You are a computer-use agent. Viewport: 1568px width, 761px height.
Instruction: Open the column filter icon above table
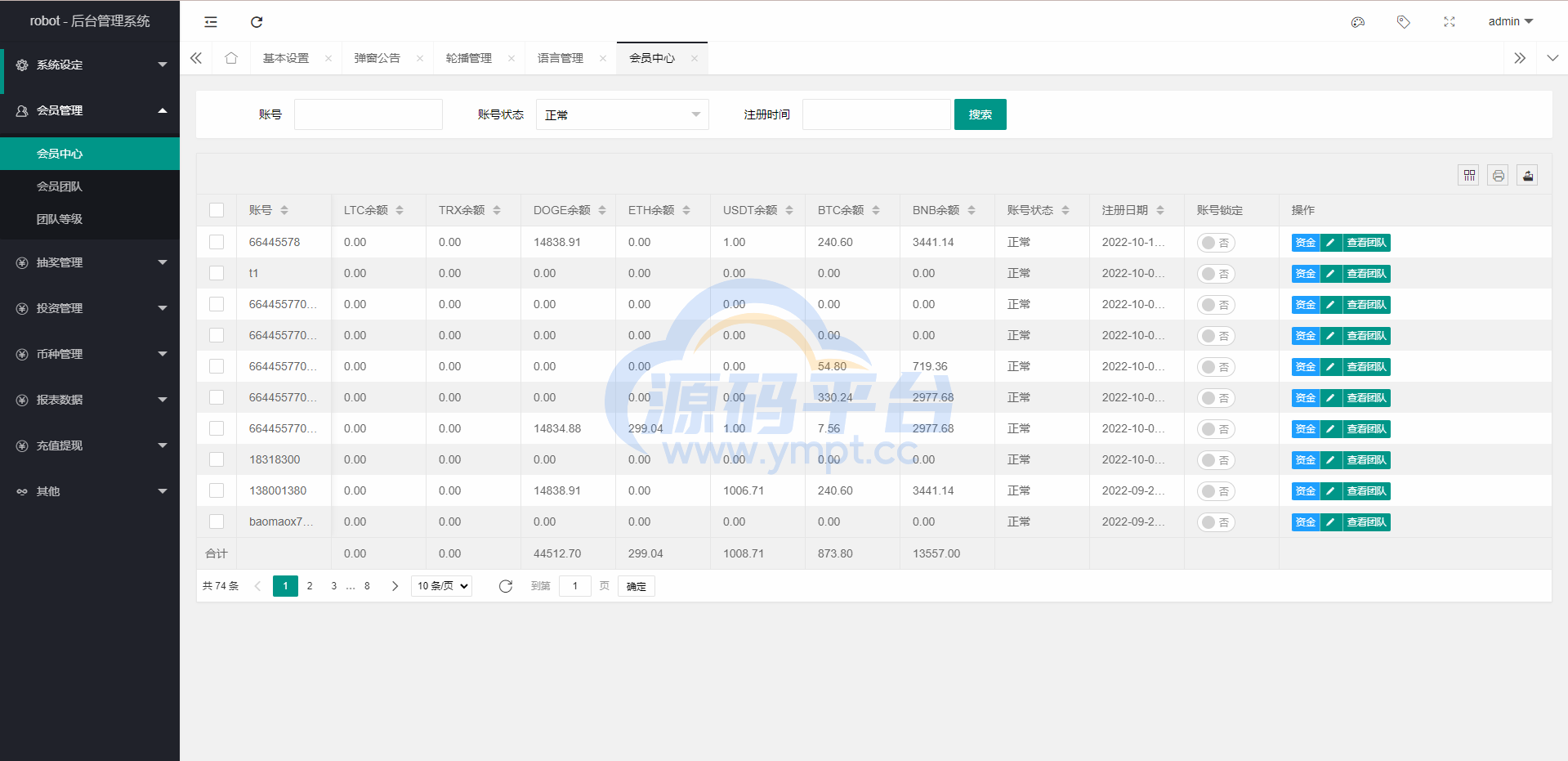point(1469,175)
